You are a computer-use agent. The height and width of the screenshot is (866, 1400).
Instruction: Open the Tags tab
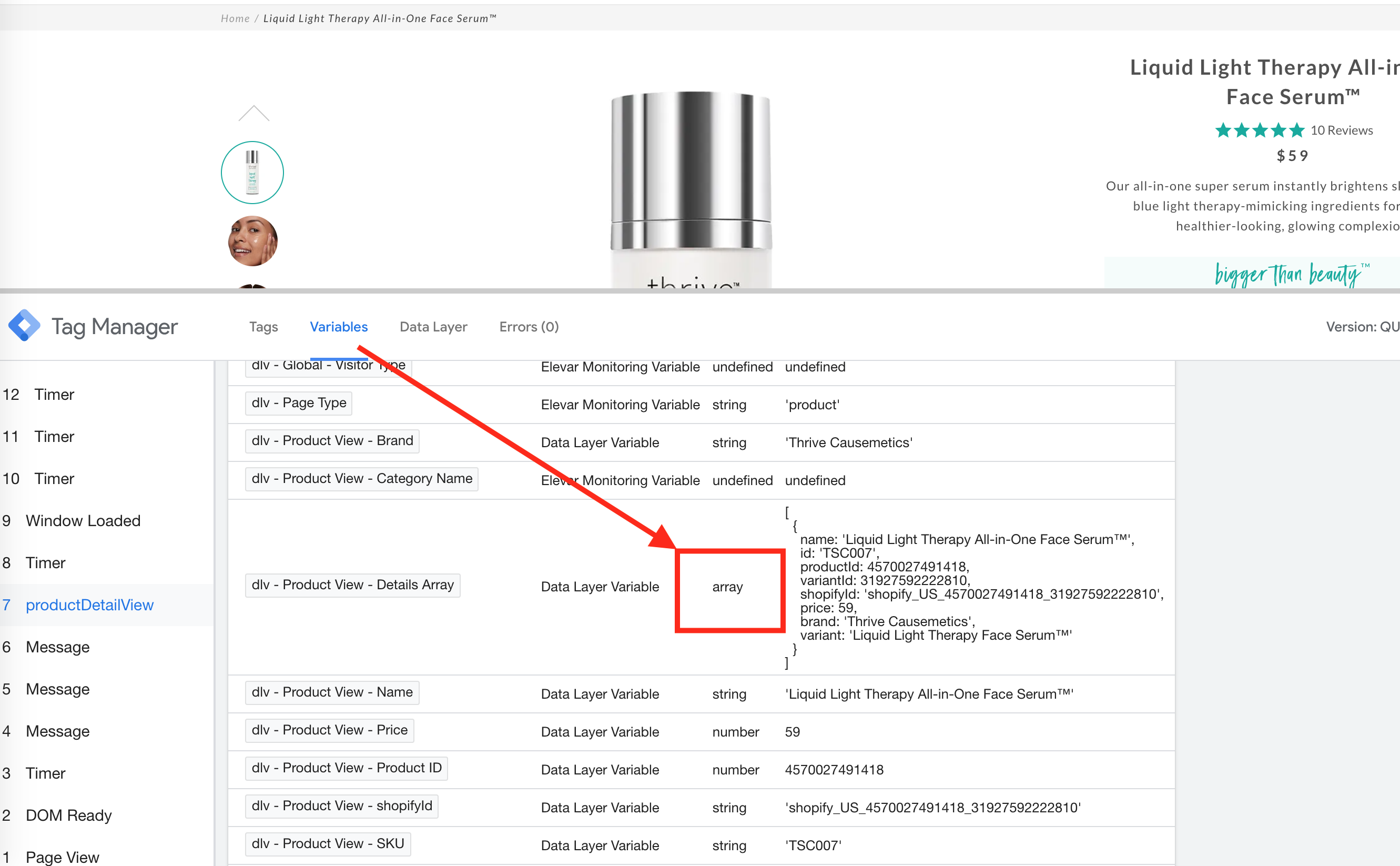tap(263, 327)
